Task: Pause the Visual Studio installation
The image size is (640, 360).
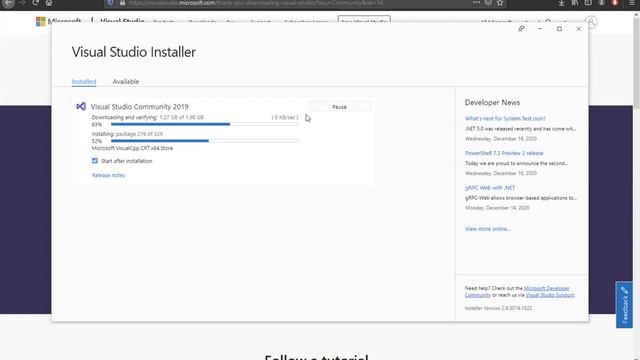Action: [340, 107]
